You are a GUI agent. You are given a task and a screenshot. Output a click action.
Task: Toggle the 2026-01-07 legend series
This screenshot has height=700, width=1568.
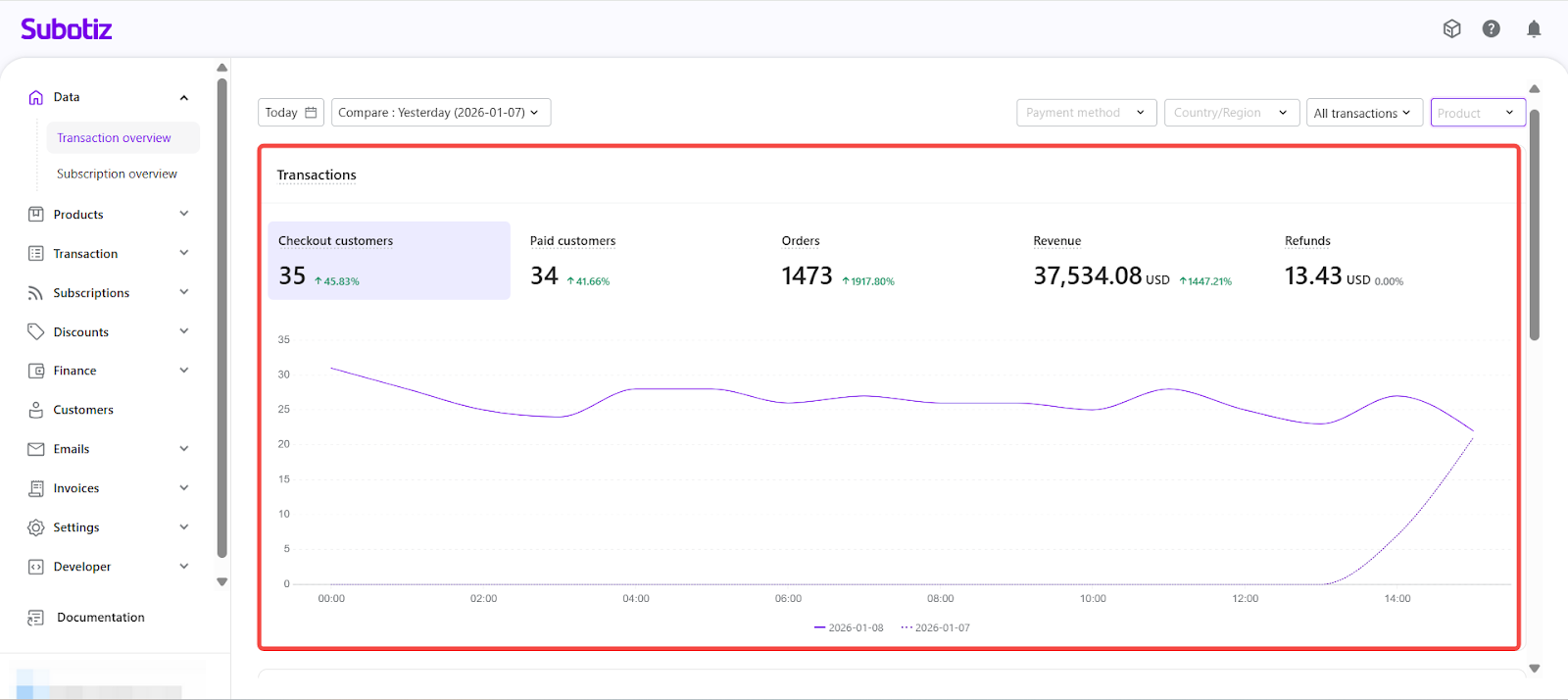[935, 627]
